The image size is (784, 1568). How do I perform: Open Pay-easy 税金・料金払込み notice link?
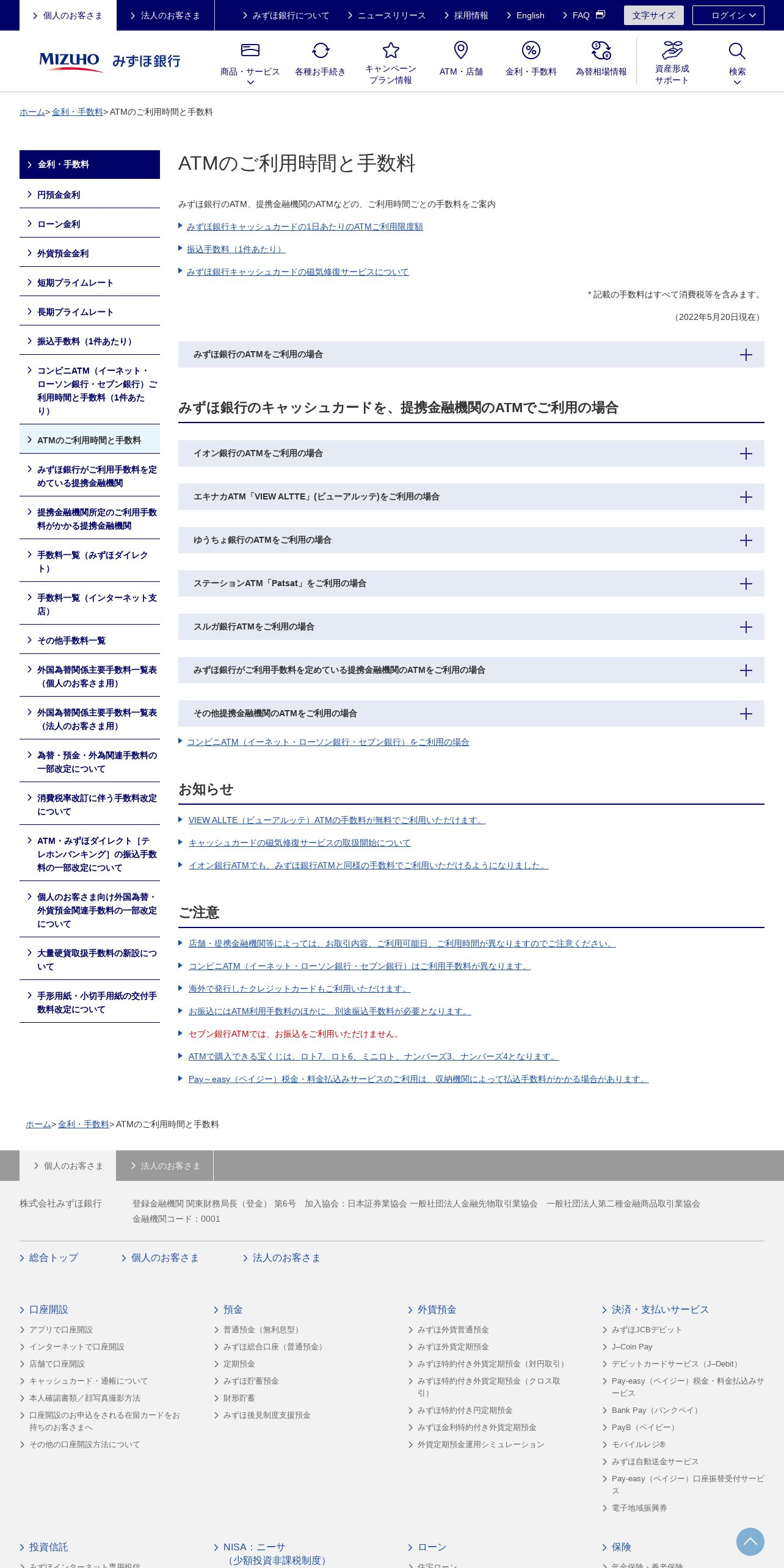pyautogui.click(x=418, y=1079)
